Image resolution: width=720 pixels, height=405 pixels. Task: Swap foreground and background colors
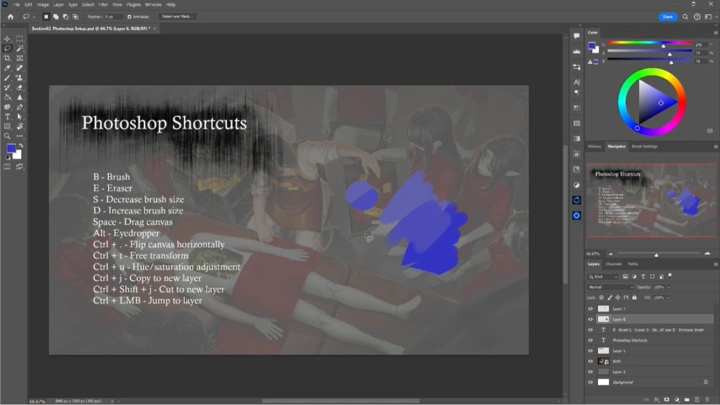click(x=21, y=146)
